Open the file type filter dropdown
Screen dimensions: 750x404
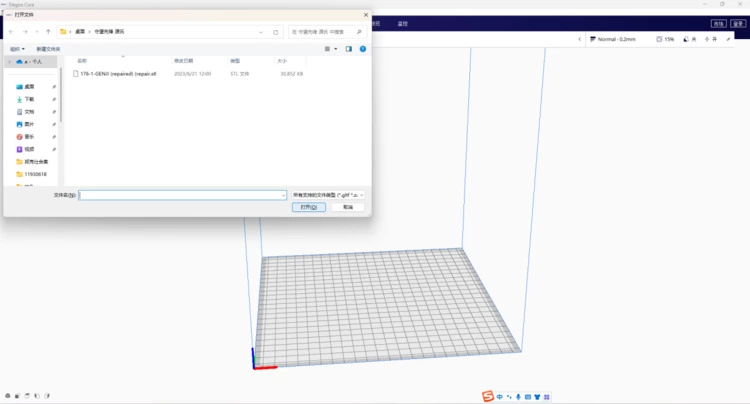point(328,195)
